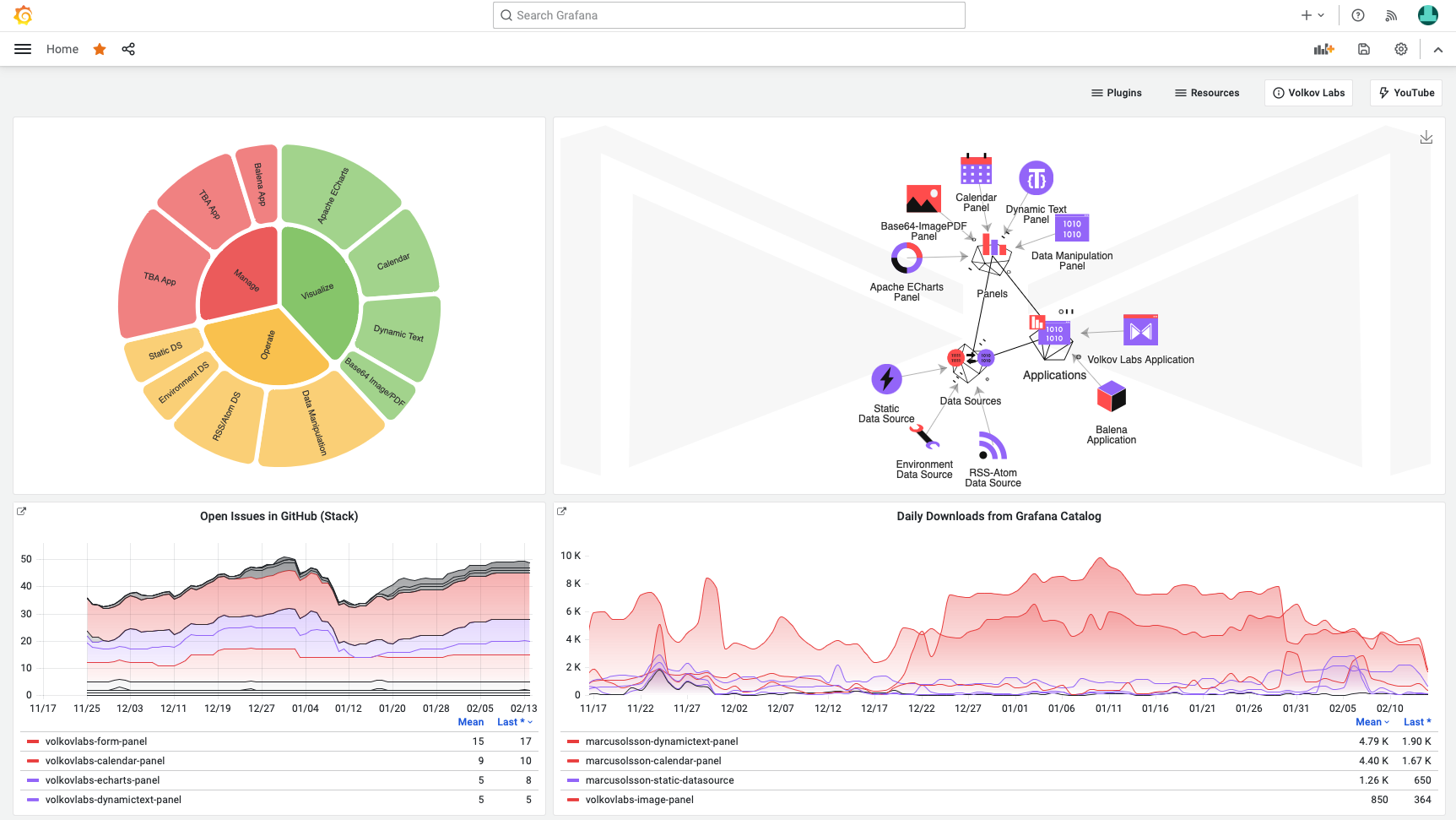The height and width of the screenshot is (820, 1456).
Task: Click the RSS-Atom Data Source icon
Action: pyautogui.click(x=993, y=446)
